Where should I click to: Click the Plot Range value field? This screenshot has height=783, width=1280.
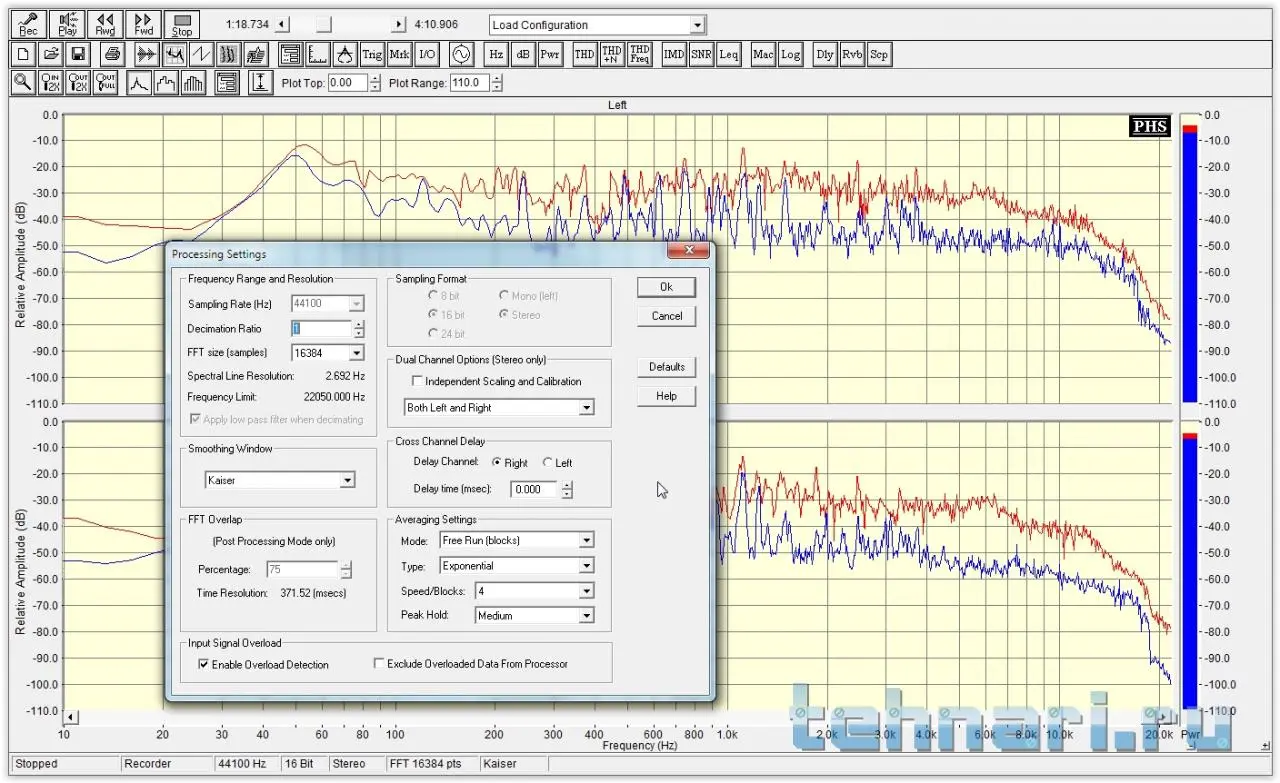point(469,83)
